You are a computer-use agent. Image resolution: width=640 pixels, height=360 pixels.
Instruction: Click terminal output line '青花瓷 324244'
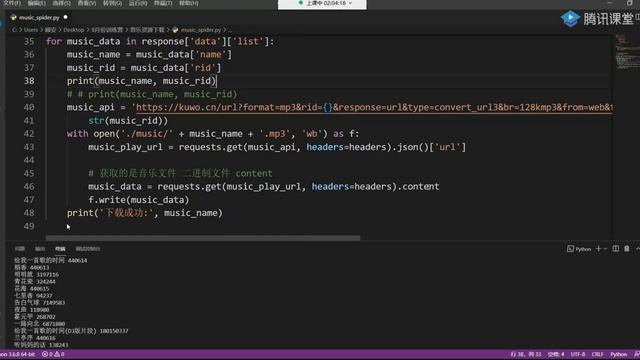click(x=35, y=282)
